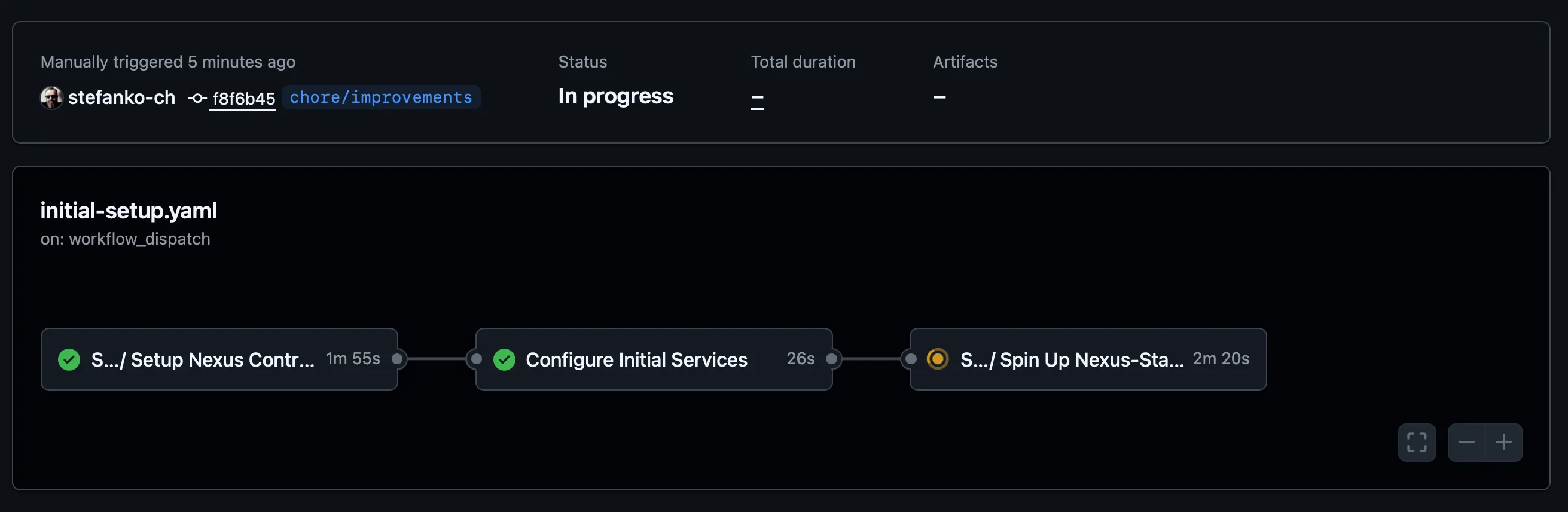Open the chore/improvements branch badge
1568x512 pixels.
pyautogui.click(x=381, y=97)
